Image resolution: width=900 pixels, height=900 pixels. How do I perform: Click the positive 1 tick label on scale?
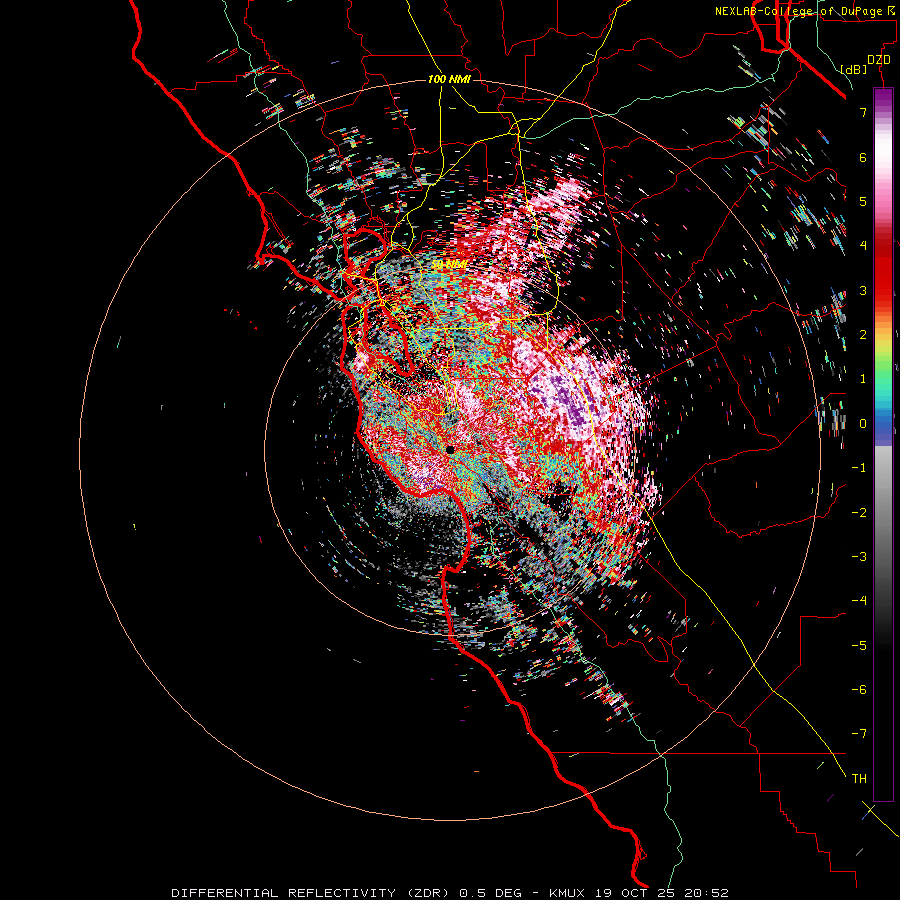[x=863, y=379]
